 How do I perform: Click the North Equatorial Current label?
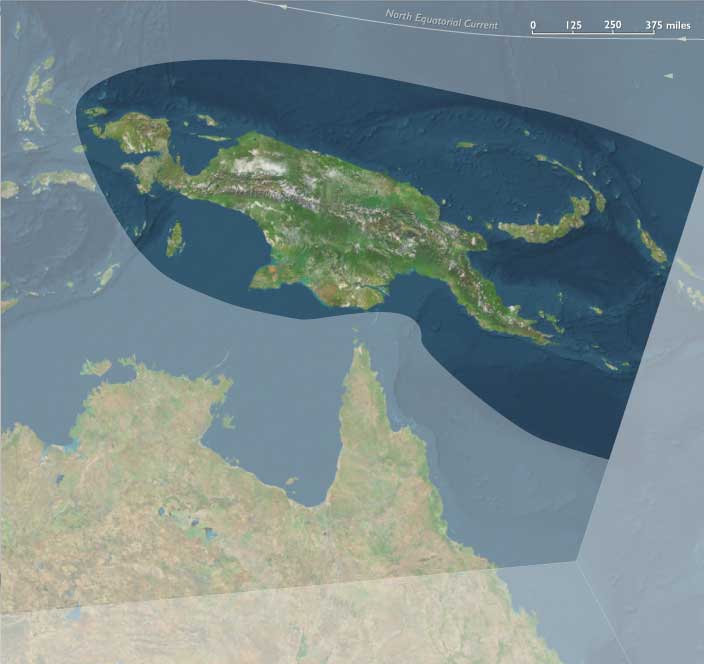441,18
